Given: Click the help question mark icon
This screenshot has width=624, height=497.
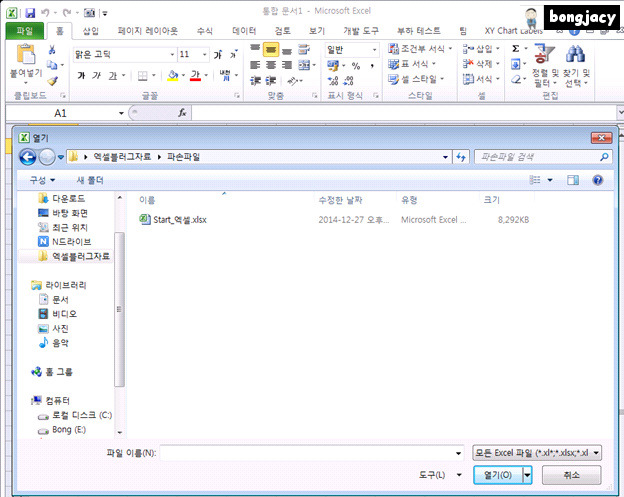Looking at the screenshot, I should 597,180.
